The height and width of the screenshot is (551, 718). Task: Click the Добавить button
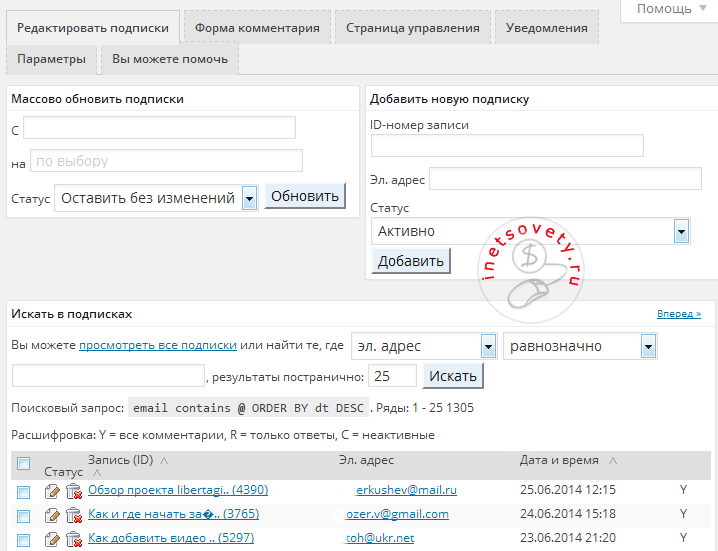(411, 261)
